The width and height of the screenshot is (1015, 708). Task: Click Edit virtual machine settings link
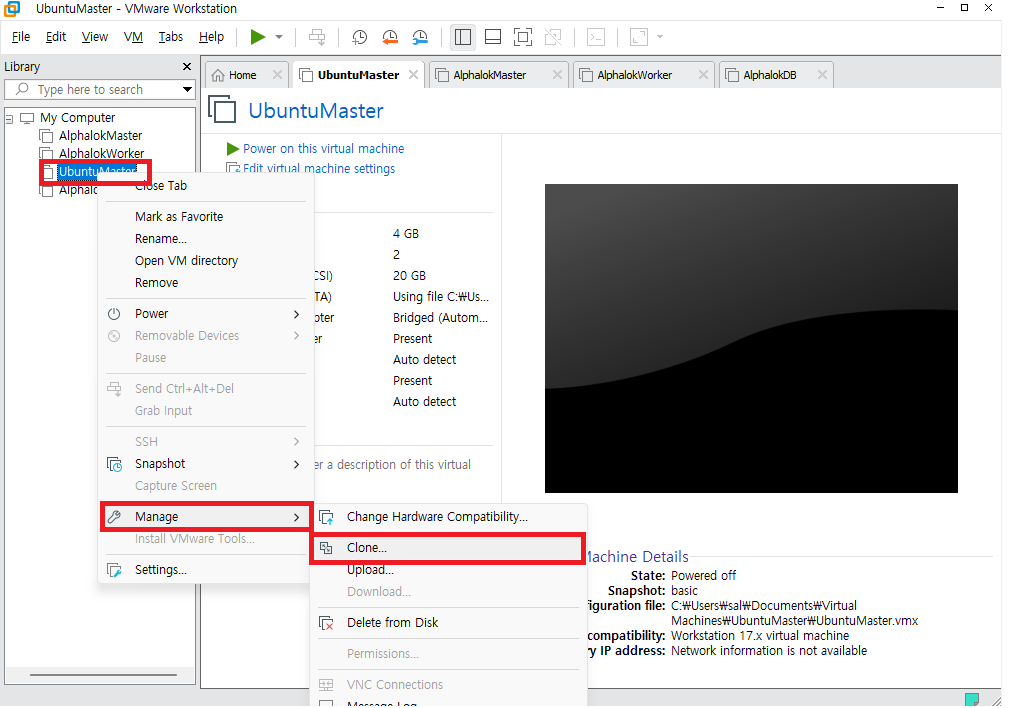tap(319, 169)
